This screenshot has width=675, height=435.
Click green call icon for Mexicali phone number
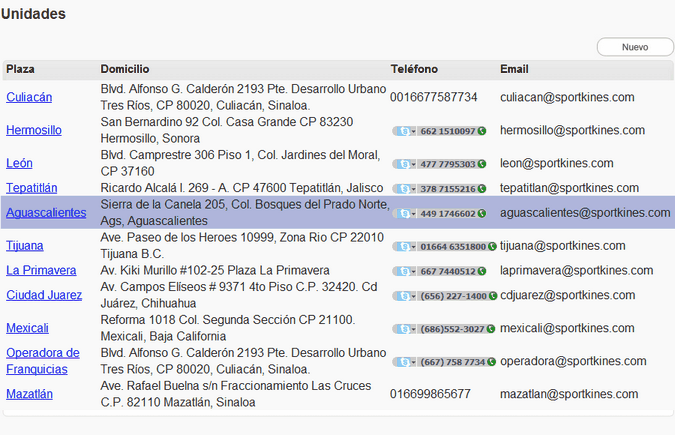point(490,329)
